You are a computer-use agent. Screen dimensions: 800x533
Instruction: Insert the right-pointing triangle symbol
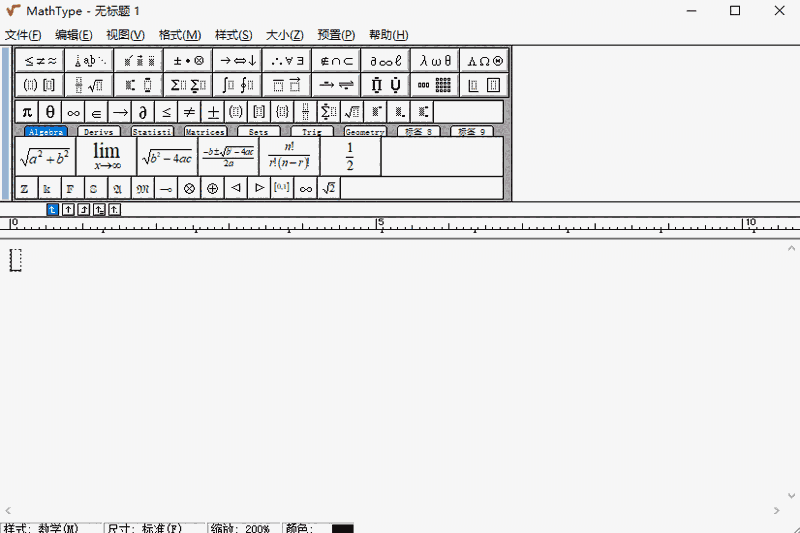point(259,189)
